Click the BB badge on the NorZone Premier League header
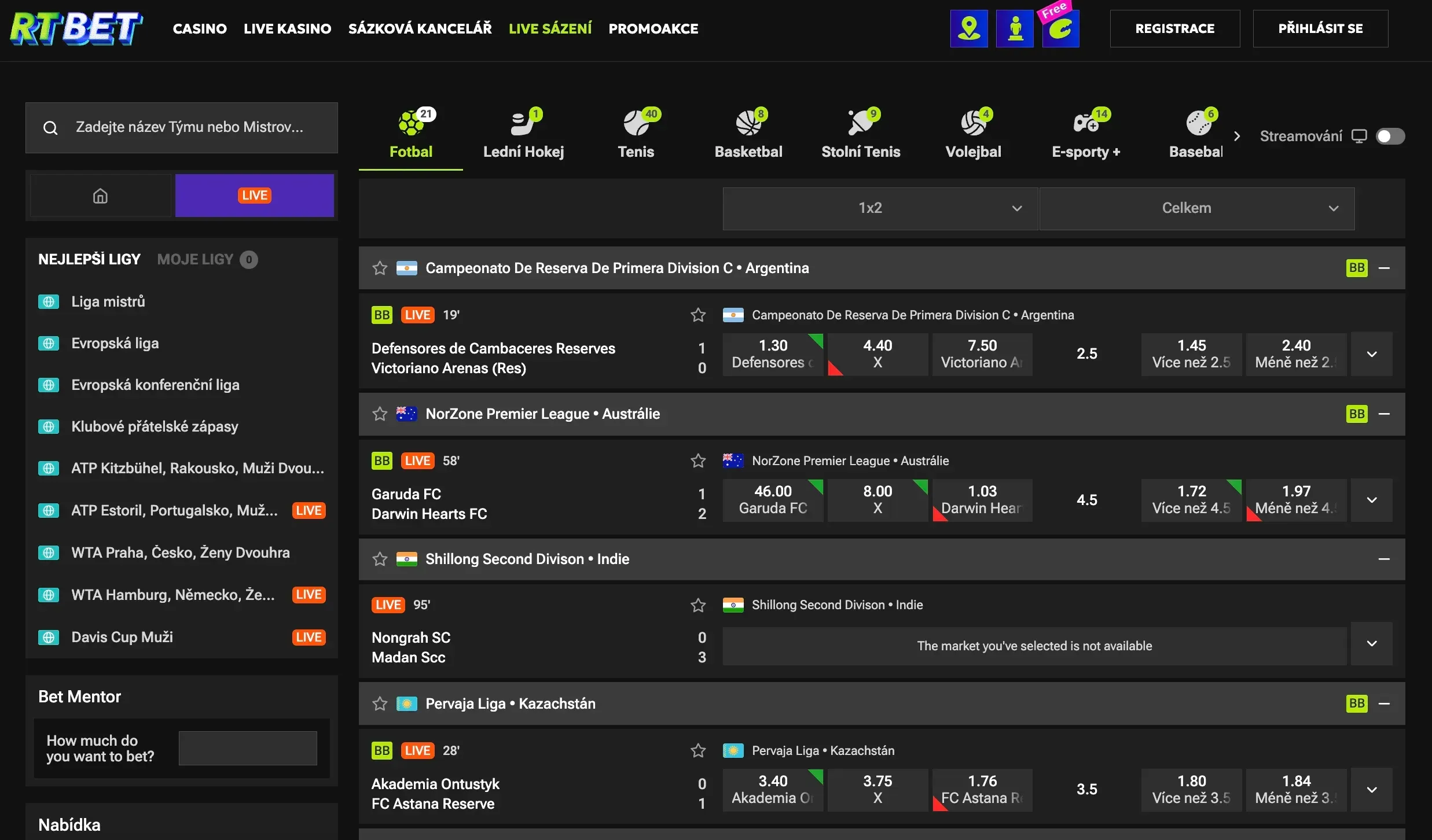Image resolution: width=1432 pixels, height=840 pixels. (1357, 414)
